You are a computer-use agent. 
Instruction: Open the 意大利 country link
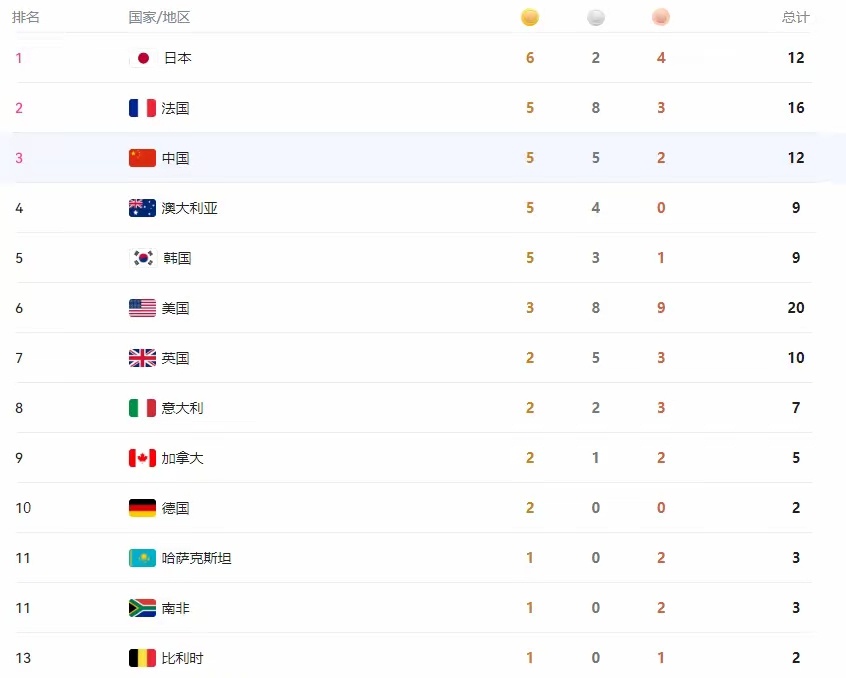point(182,408)
